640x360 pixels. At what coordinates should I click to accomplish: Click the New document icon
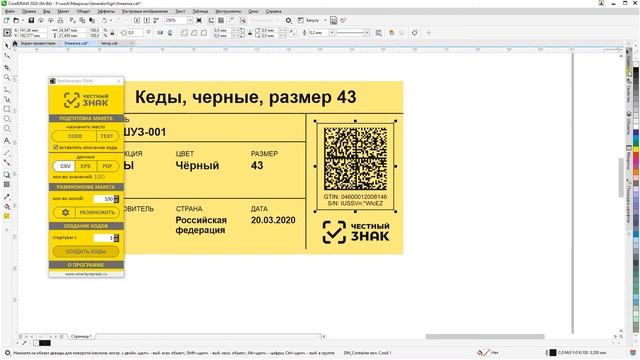tap(6, 20)
